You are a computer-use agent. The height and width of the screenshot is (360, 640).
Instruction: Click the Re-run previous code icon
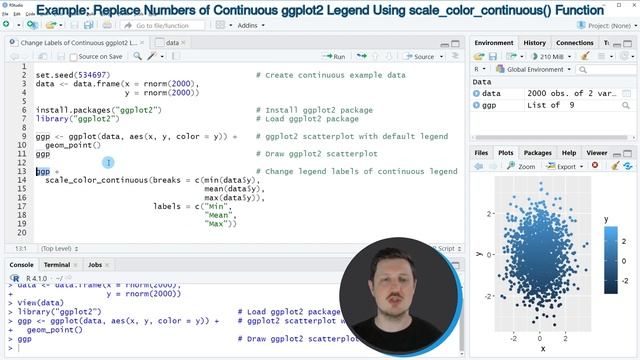tap(361, 56)
